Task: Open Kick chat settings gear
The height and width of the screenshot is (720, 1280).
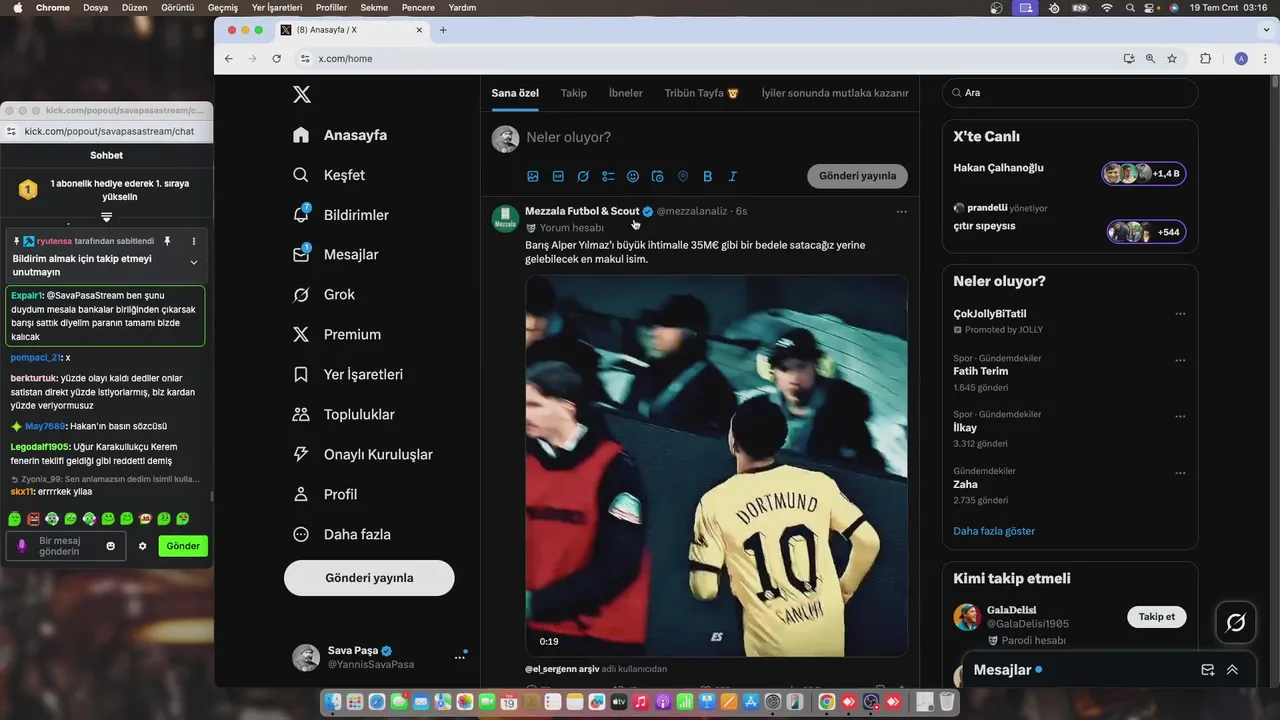Action: click(143, 546)
